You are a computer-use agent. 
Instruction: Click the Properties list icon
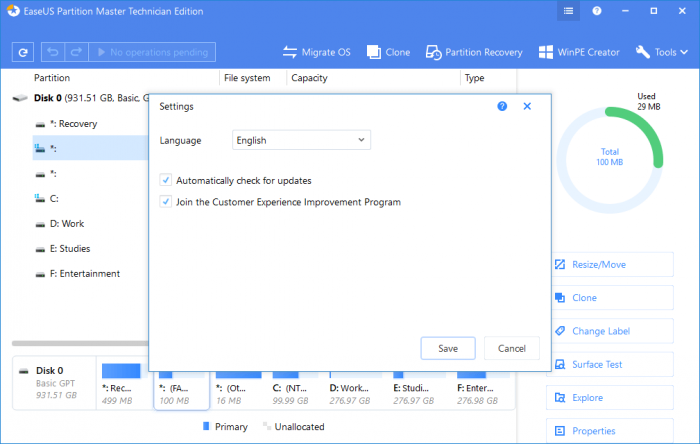(x=560, y=431)
